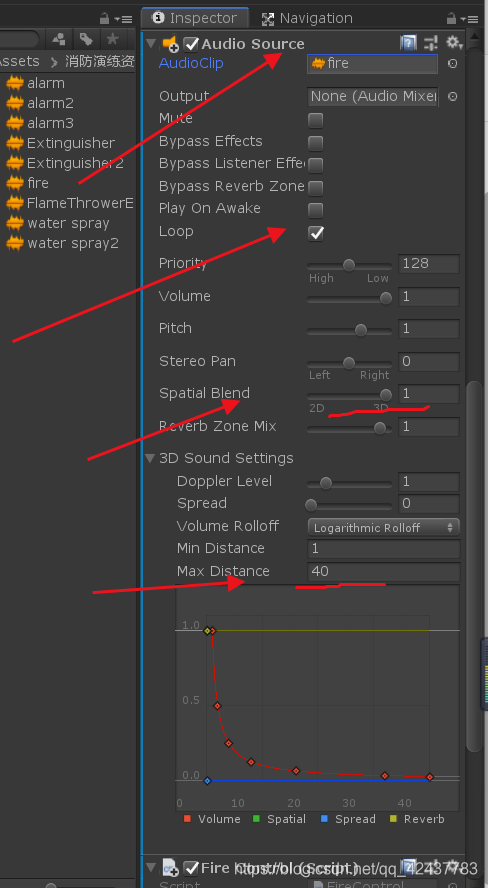488x888 pixels.
Task: Click the Priority slider
Action: pyautogui.click(x=349, y=265)
